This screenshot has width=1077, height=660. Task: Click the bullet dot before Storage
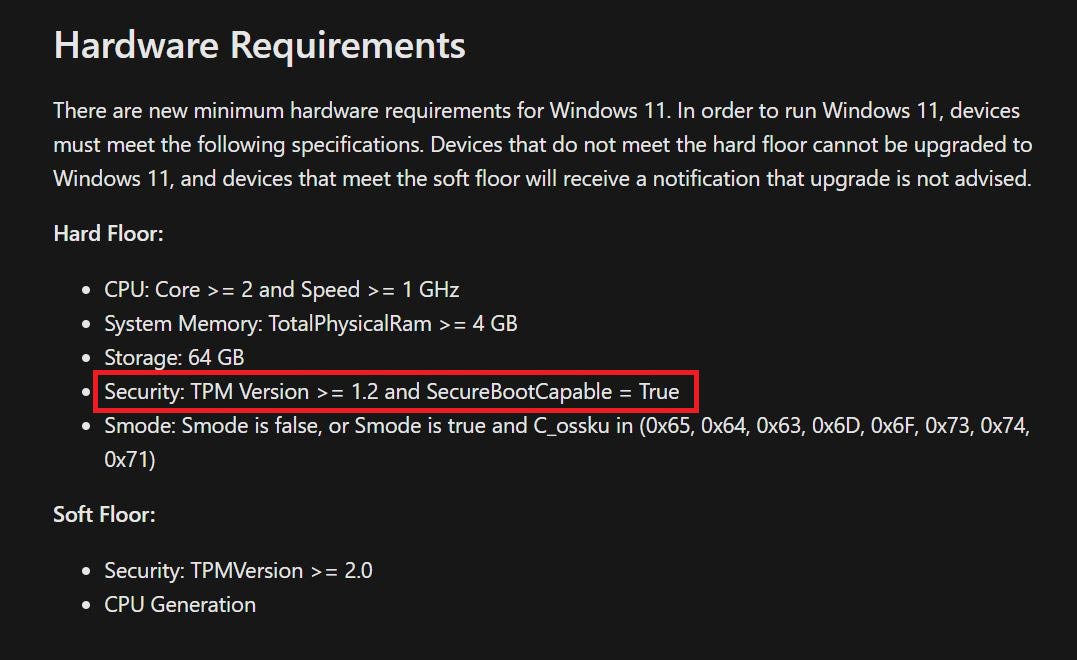[86, 358]
